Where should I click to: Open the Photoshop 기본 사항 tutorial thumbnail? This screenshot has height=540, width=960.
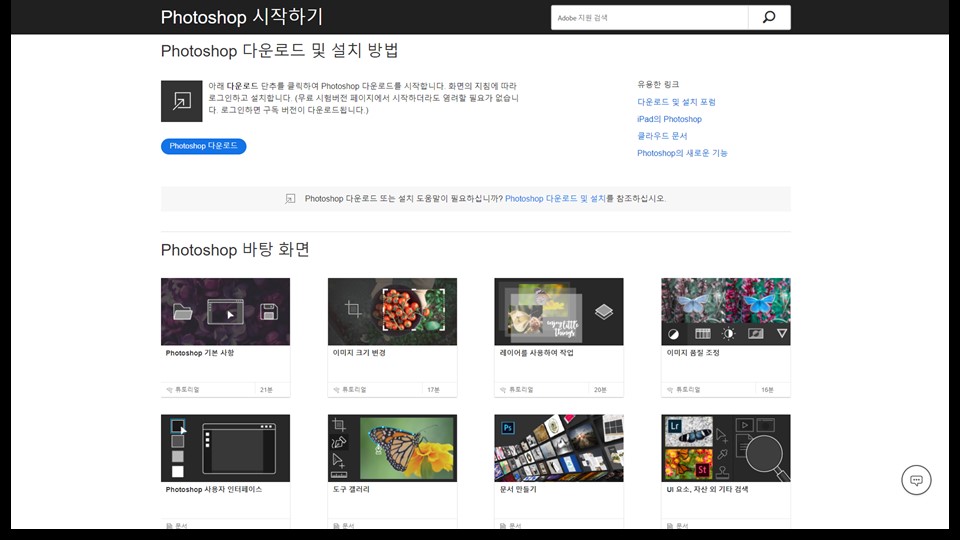[225, 312]
